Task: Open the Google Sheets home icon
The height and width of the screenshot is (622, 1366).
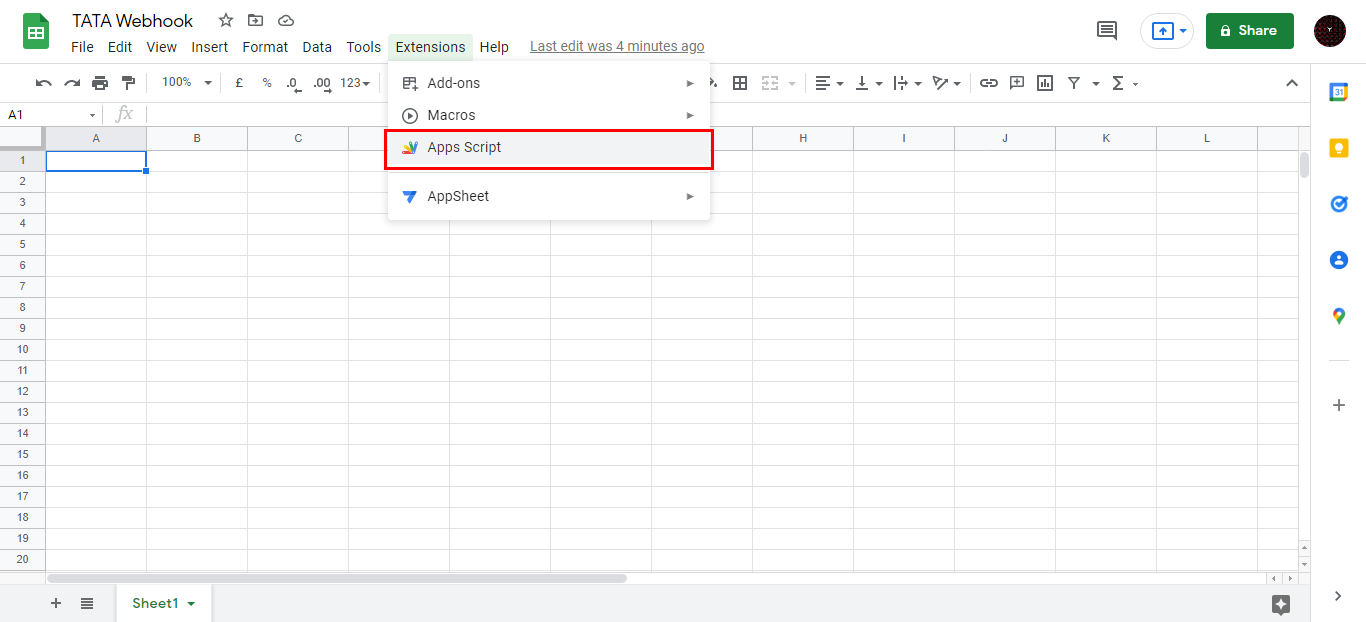Action: click(36, 31)
